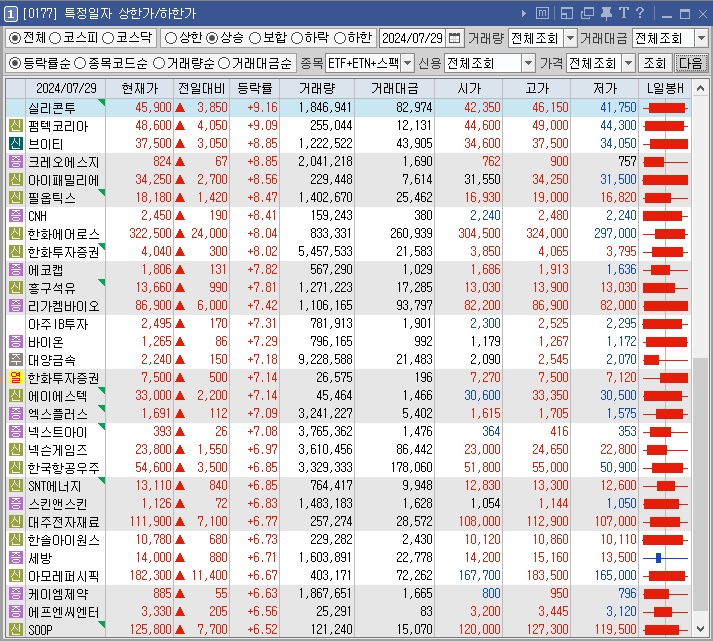Click the pin window icon in title bar

click(606, 14)
